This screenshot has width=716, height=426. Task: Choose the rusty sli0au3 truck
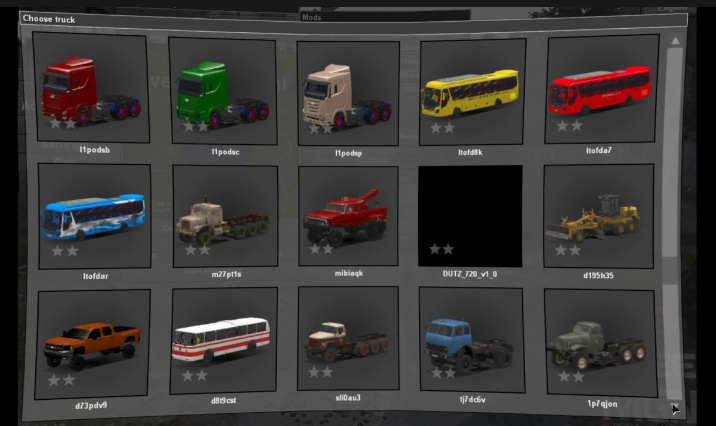348,343
